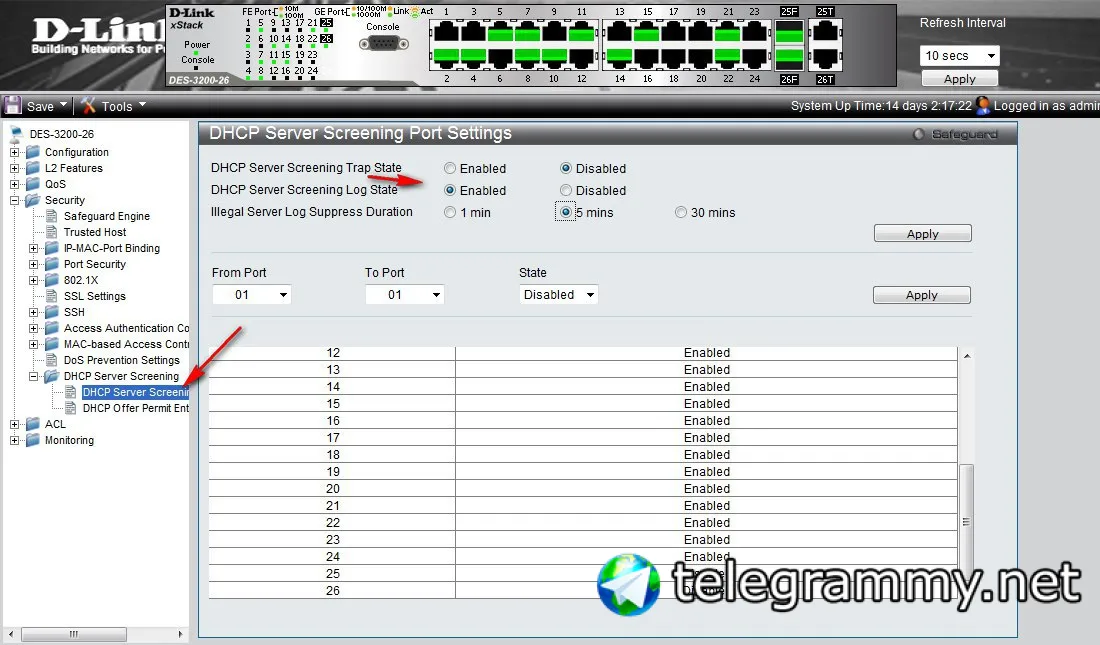Open the Trusted Host page

coord(95,232)
